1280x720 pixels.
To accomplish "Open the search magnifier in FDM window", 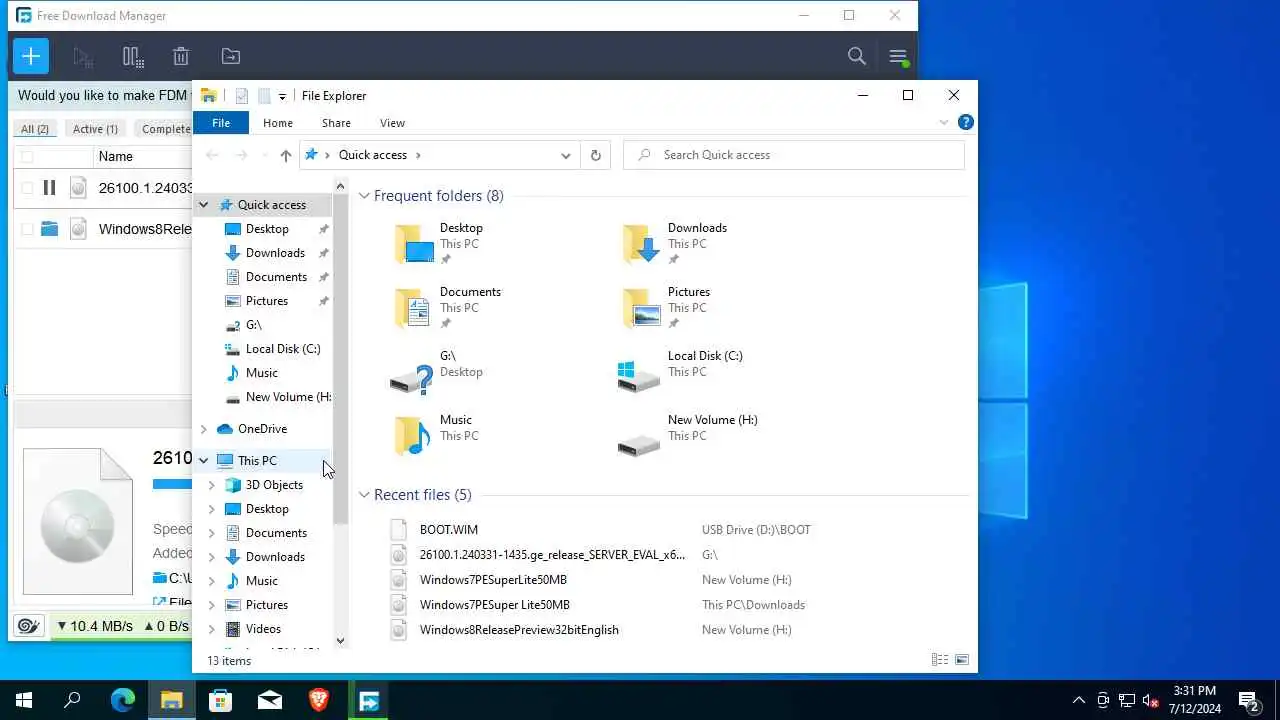I will (856, 57).
